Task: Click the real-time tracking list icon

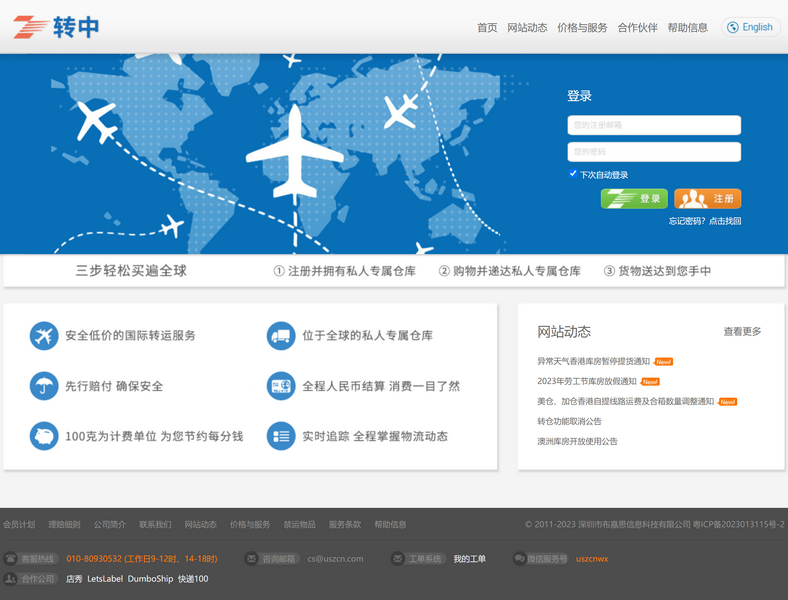Action: pyautogui.click(x=281, y=437)
